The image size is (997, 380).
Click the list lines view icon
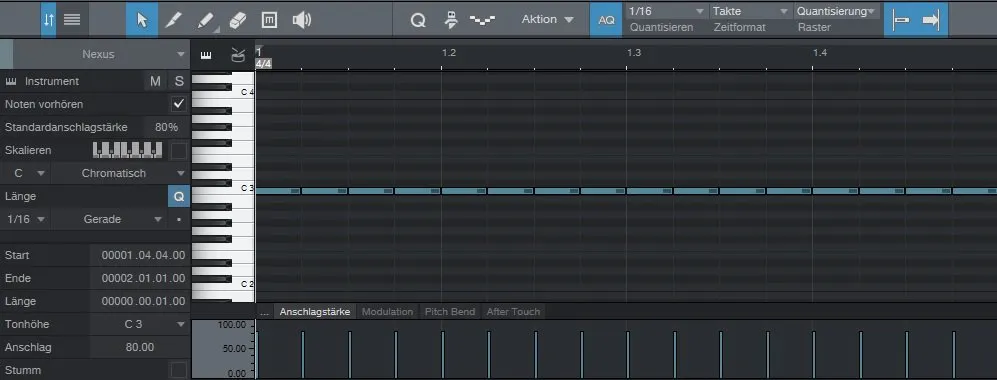tap(72, 20)
